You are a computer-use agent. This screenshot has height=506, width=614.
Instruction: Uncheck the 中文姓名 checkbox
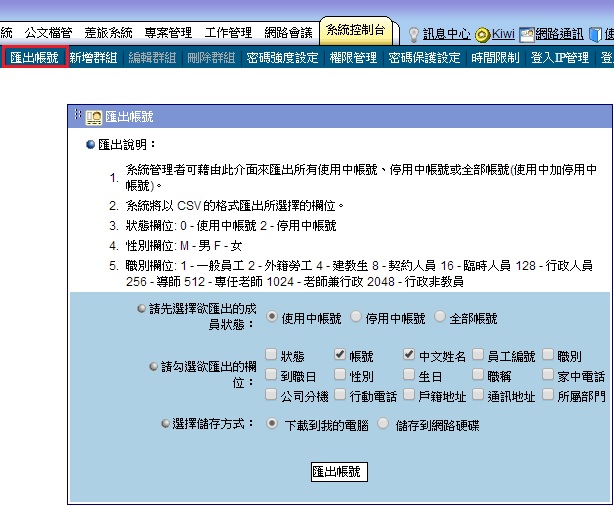[409, 355]
